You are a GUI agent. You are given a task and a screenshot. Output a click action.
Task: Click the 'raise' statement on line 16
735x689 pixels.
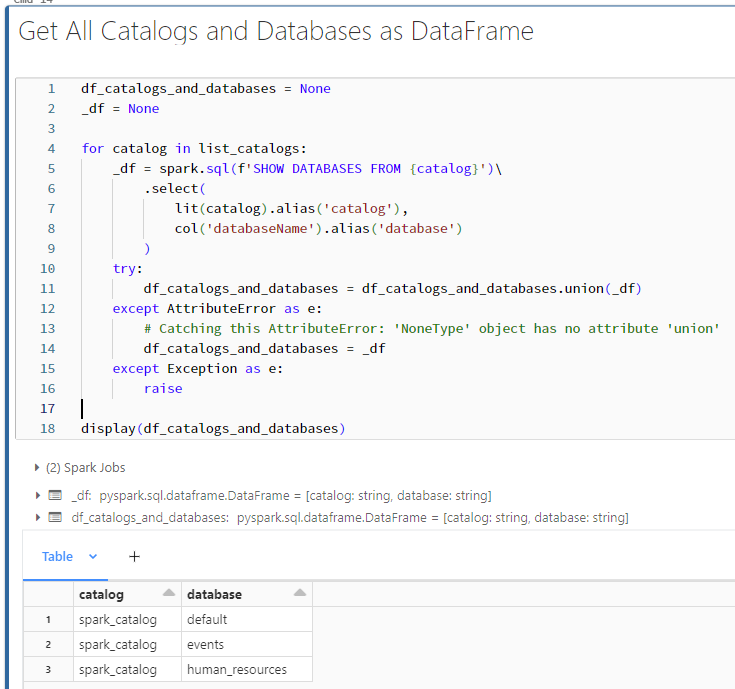(163, 388)
